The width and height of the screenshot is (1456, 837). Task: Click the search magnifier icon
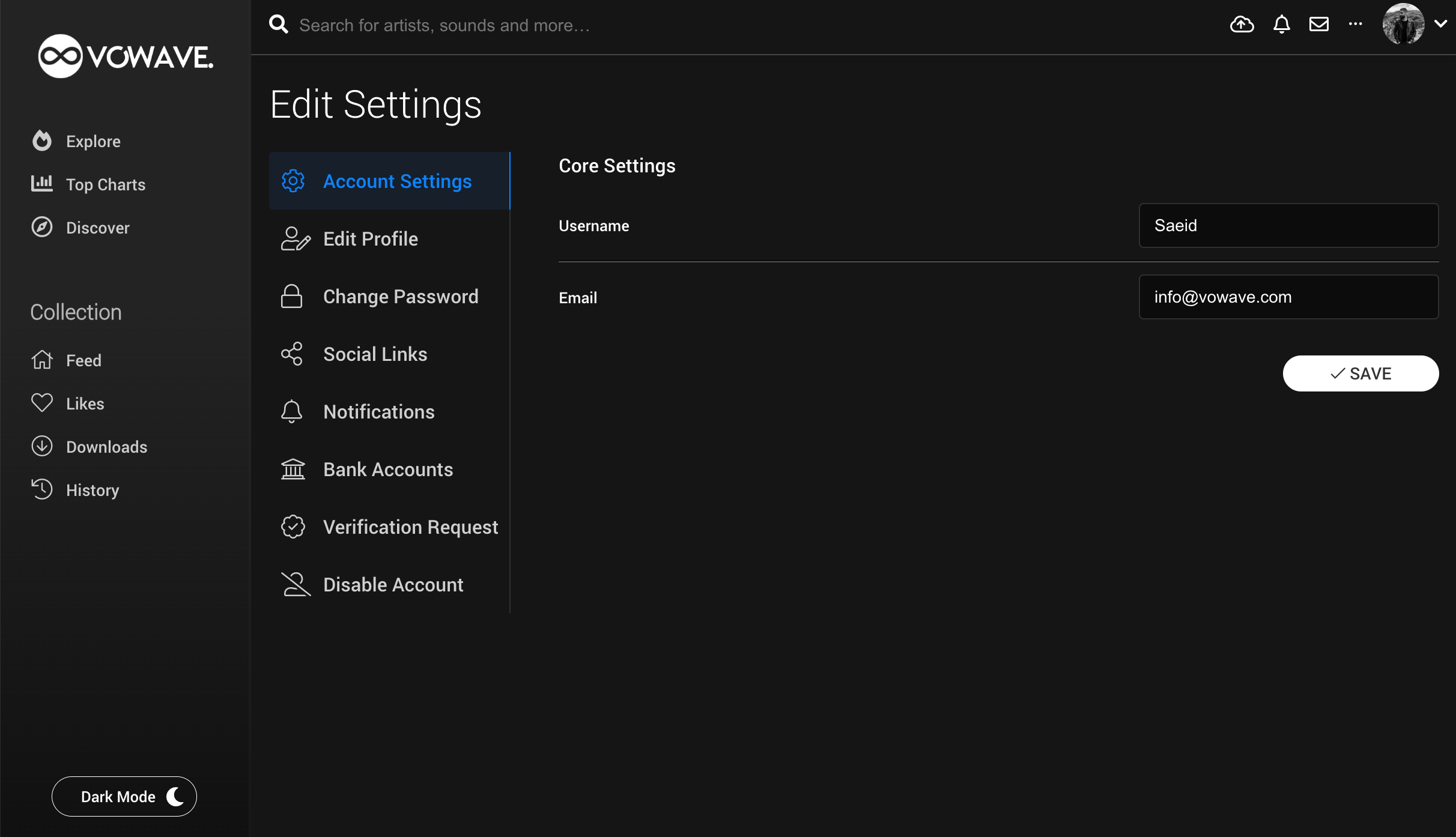(279, 24)
